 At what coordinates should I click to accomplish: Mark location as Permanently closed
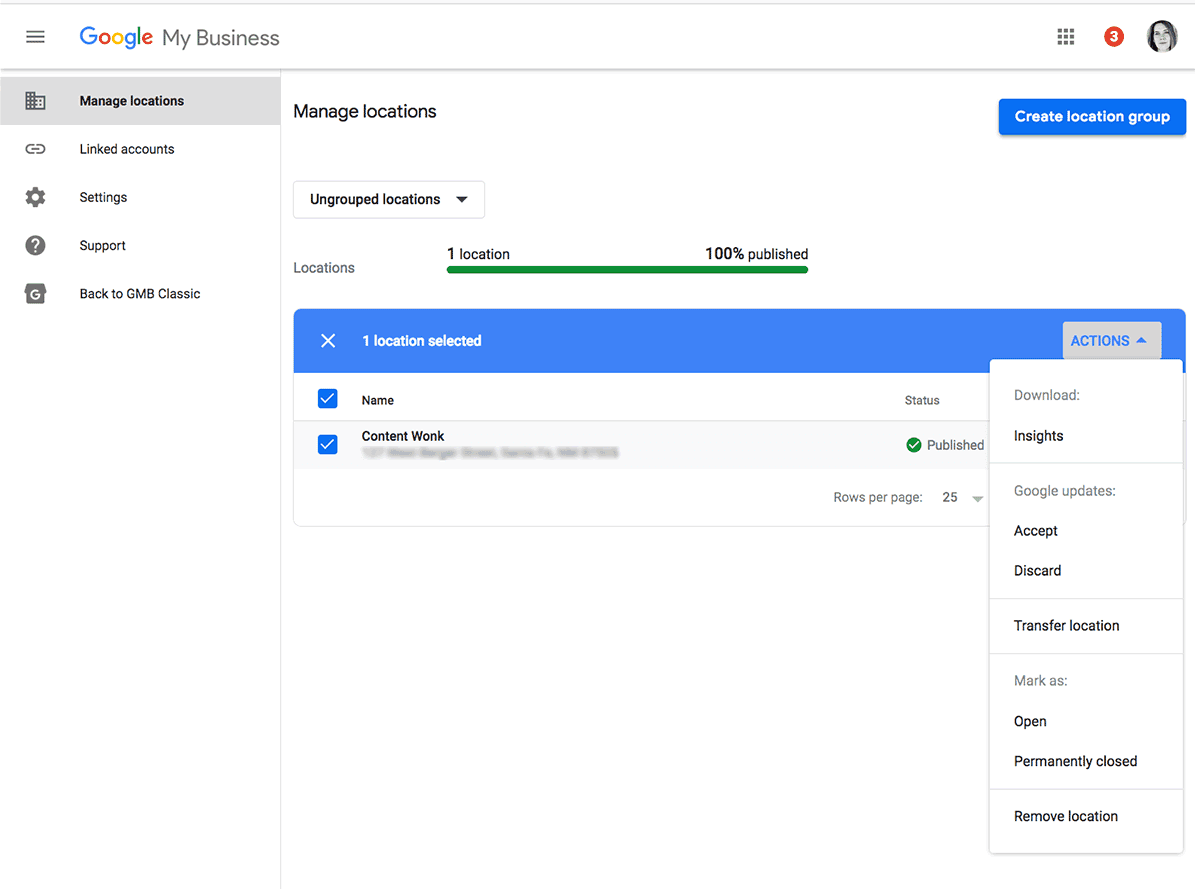click(1086, 761)
